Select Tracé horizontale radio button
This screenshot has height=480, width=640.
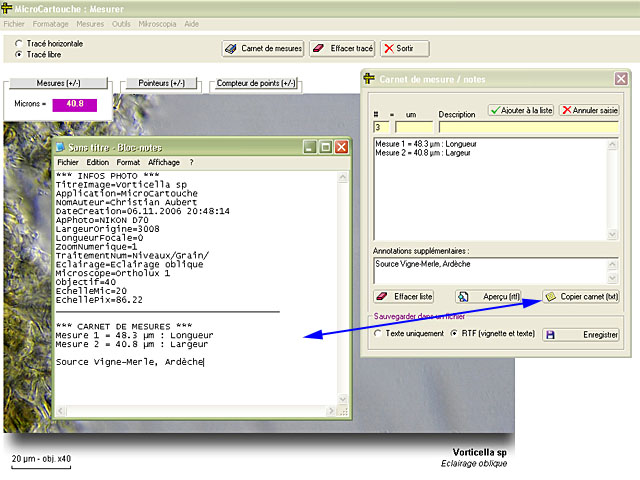[18, 43]
